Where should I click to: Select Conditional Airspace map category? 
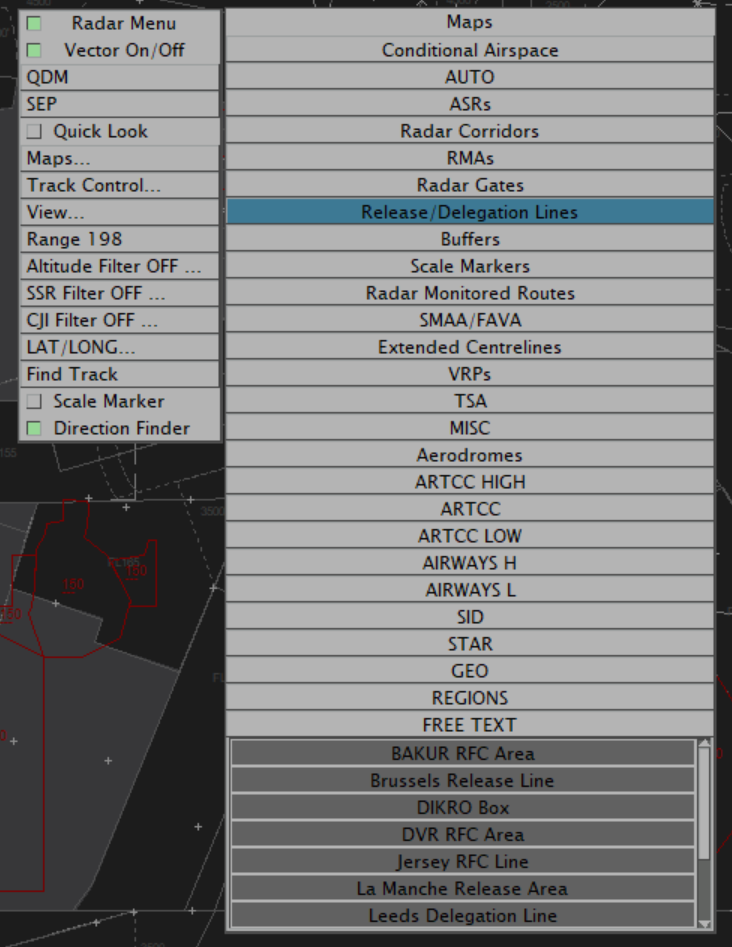469,50
